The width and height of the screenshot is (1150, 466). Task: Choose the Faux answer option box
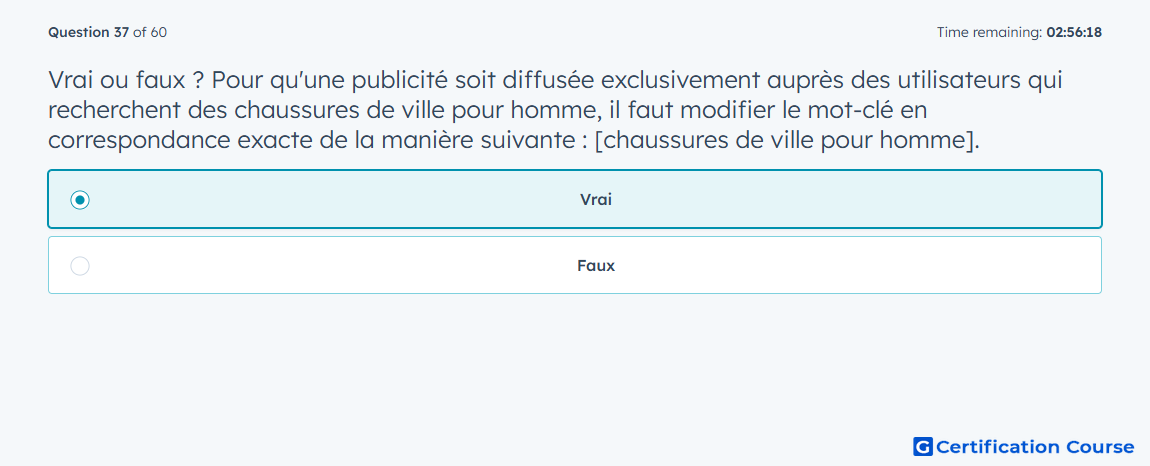pyautogui.click(x=575, y=265)
